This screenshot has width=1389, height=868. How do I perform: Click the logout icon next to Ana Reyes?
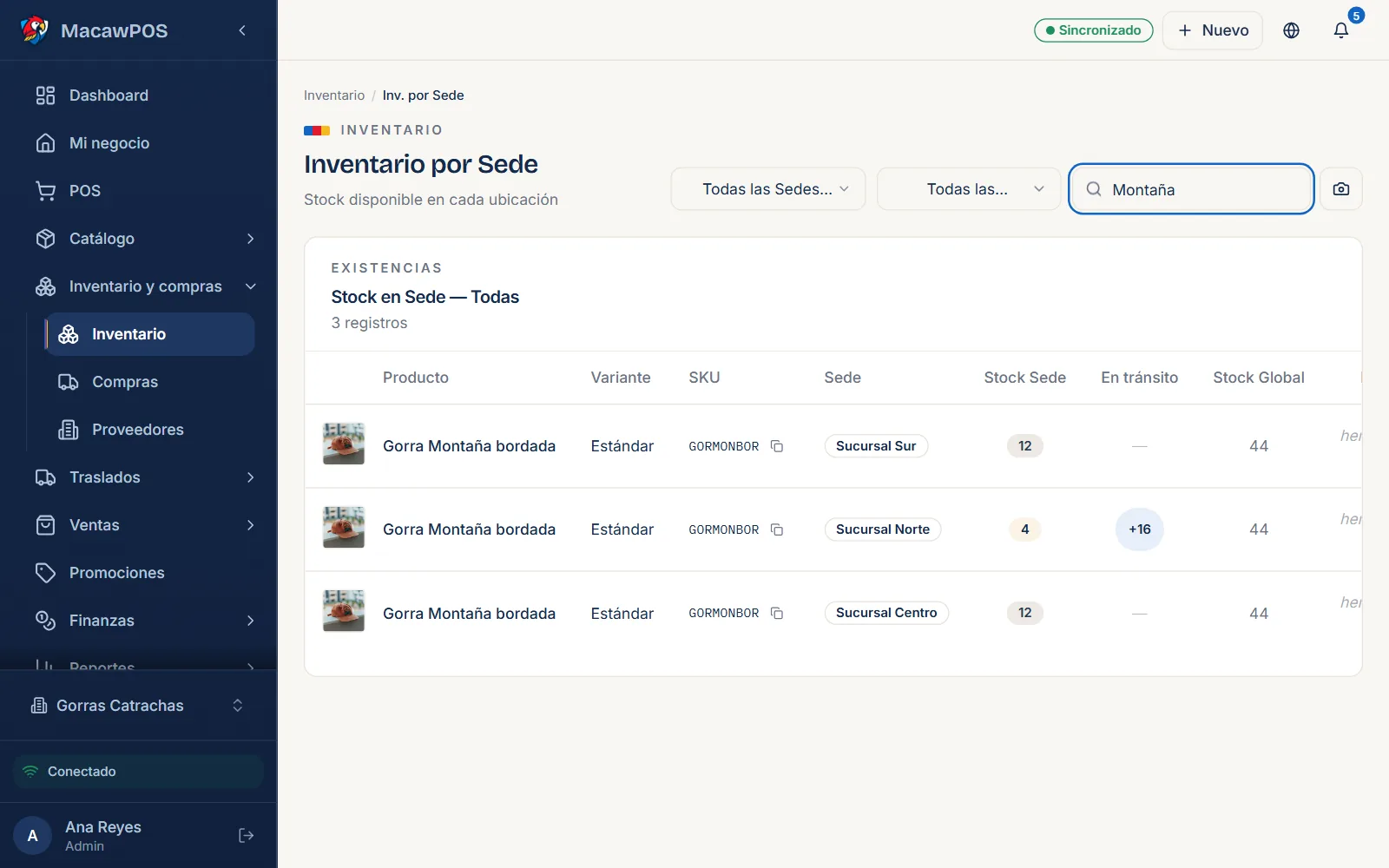point(246,835)
